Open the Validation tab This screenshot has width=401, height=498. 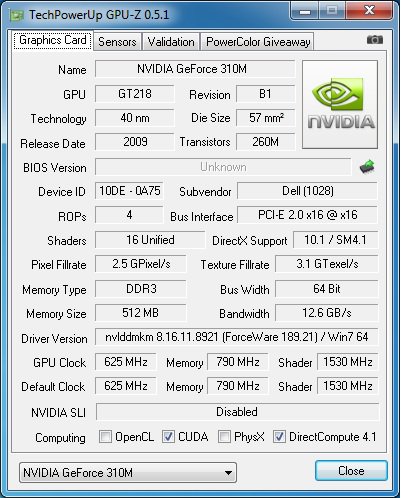[171, 42]
